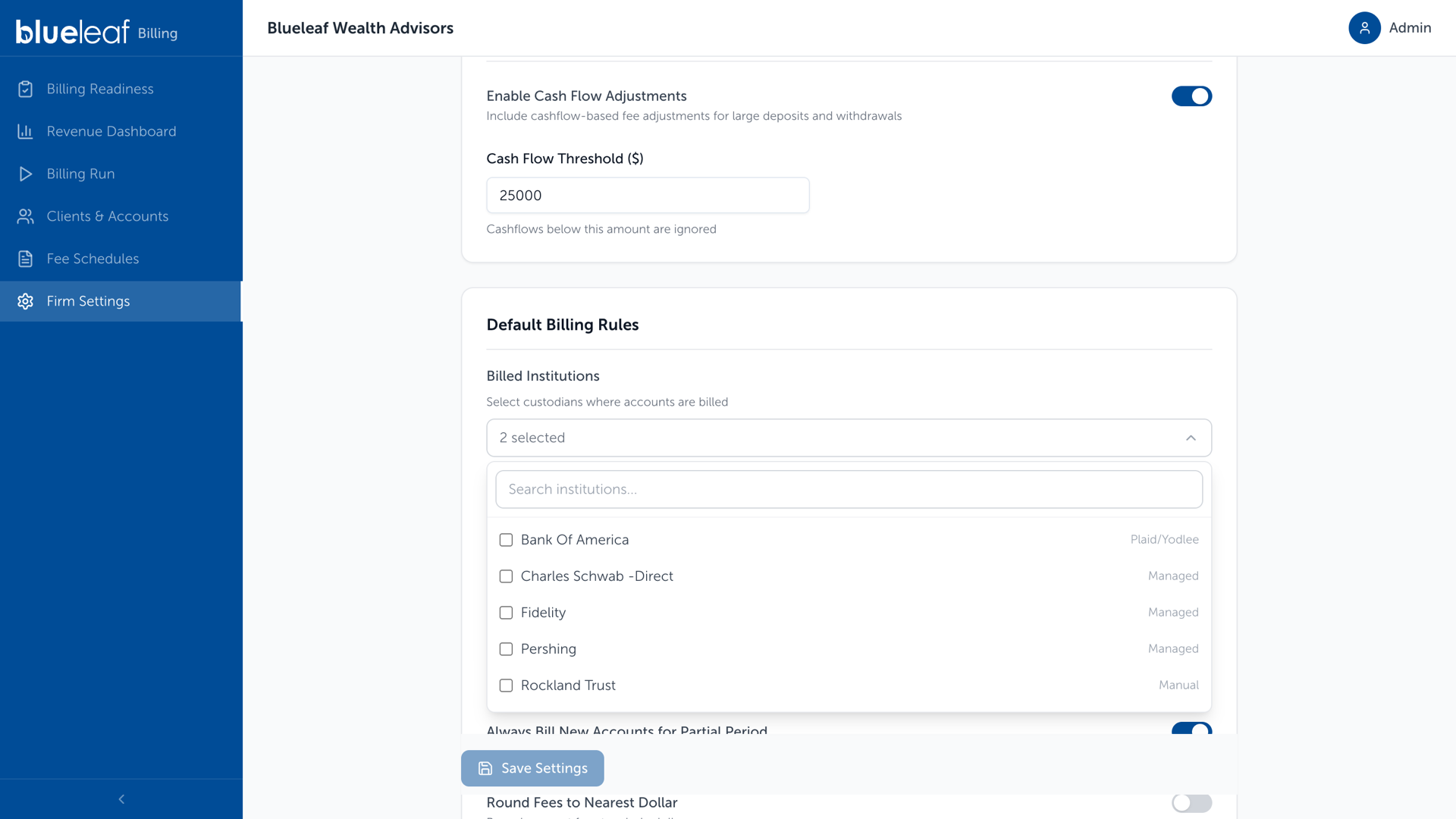Click the dropdown chevron for Billed Institutions
Viewport: 1456px width, 819px height.
pyautogui.click(x=1191, y=438)
